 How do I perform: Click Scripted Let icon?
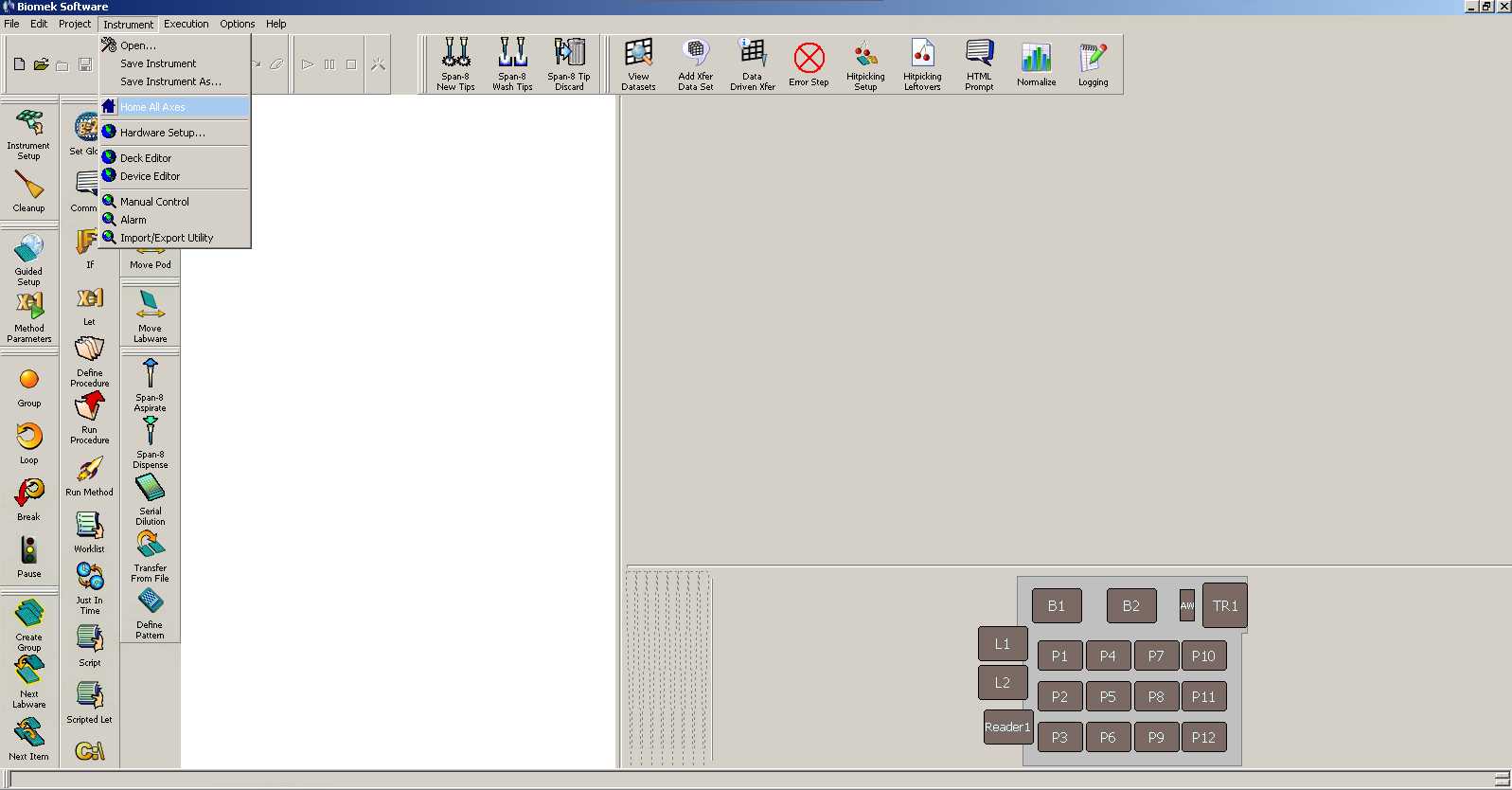(89, 703)
